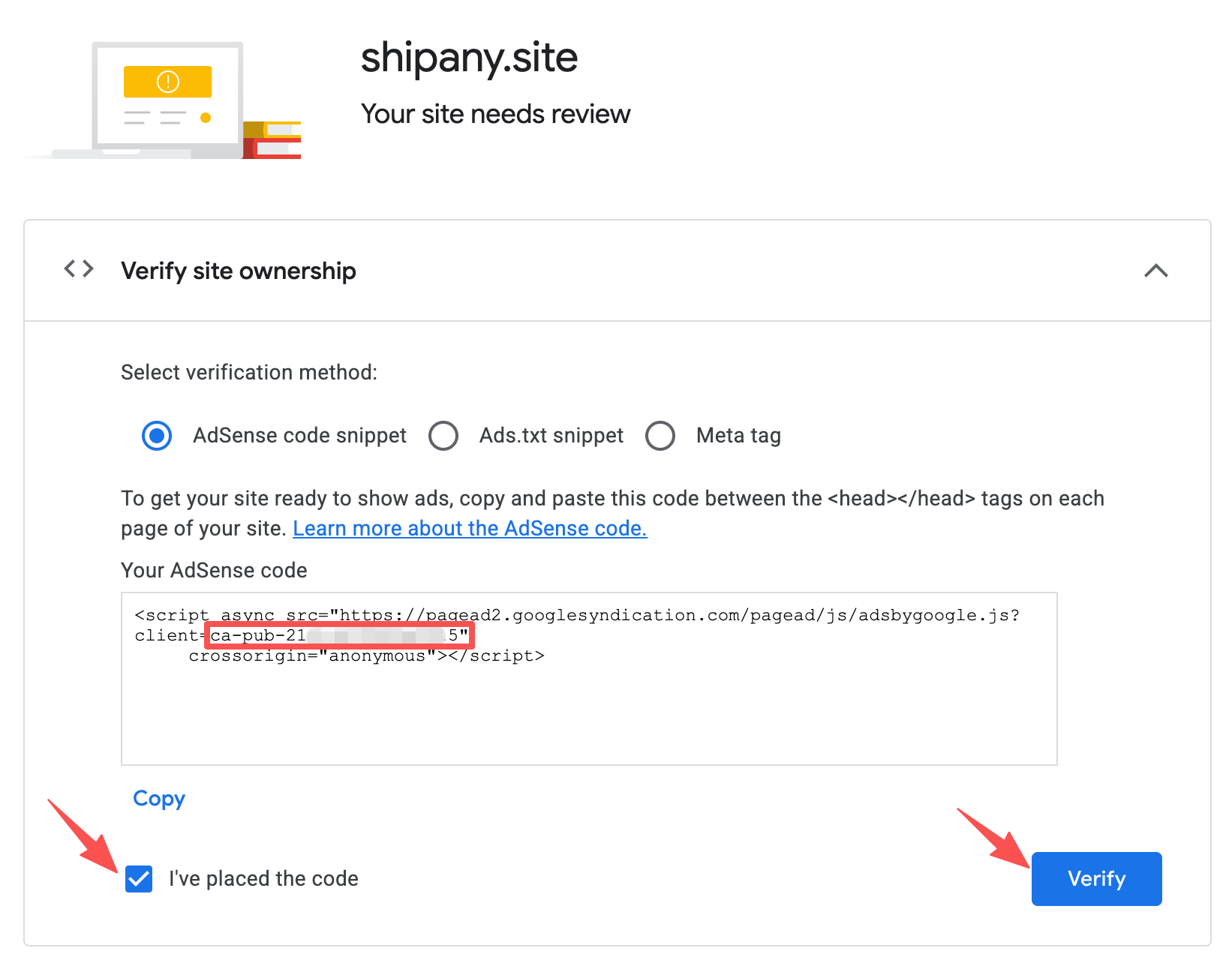
Task: Click the shipany.site heading
Action: (469, 58)
